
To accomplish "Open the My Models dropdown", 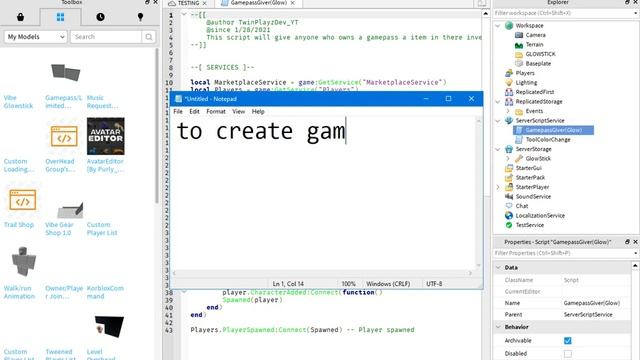I will 36,37.
